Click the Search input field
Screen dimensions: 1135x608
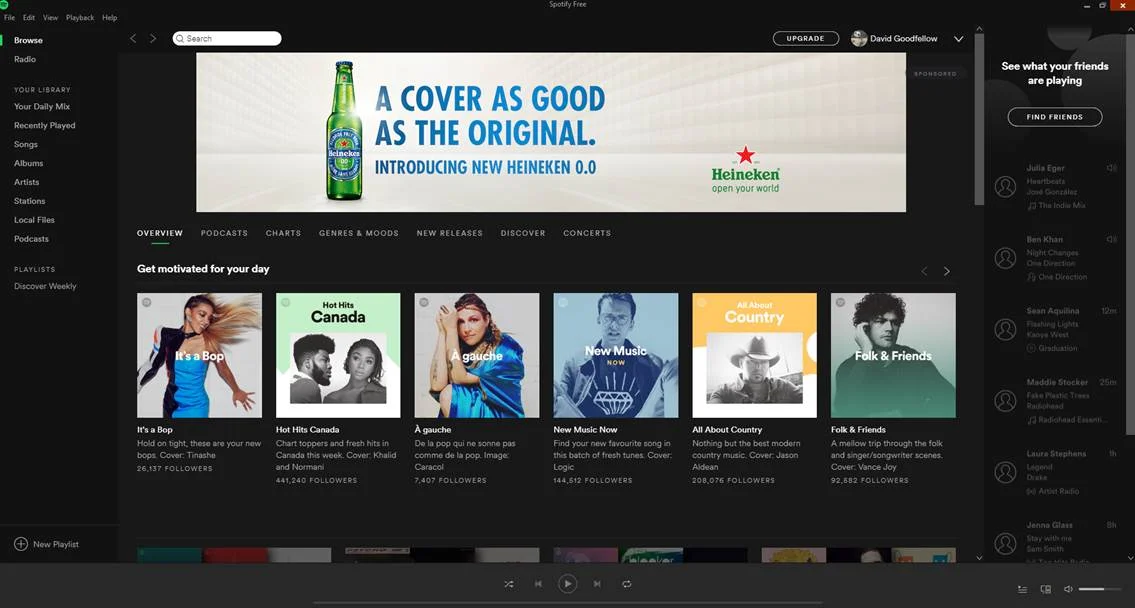(x=227, y=38)
